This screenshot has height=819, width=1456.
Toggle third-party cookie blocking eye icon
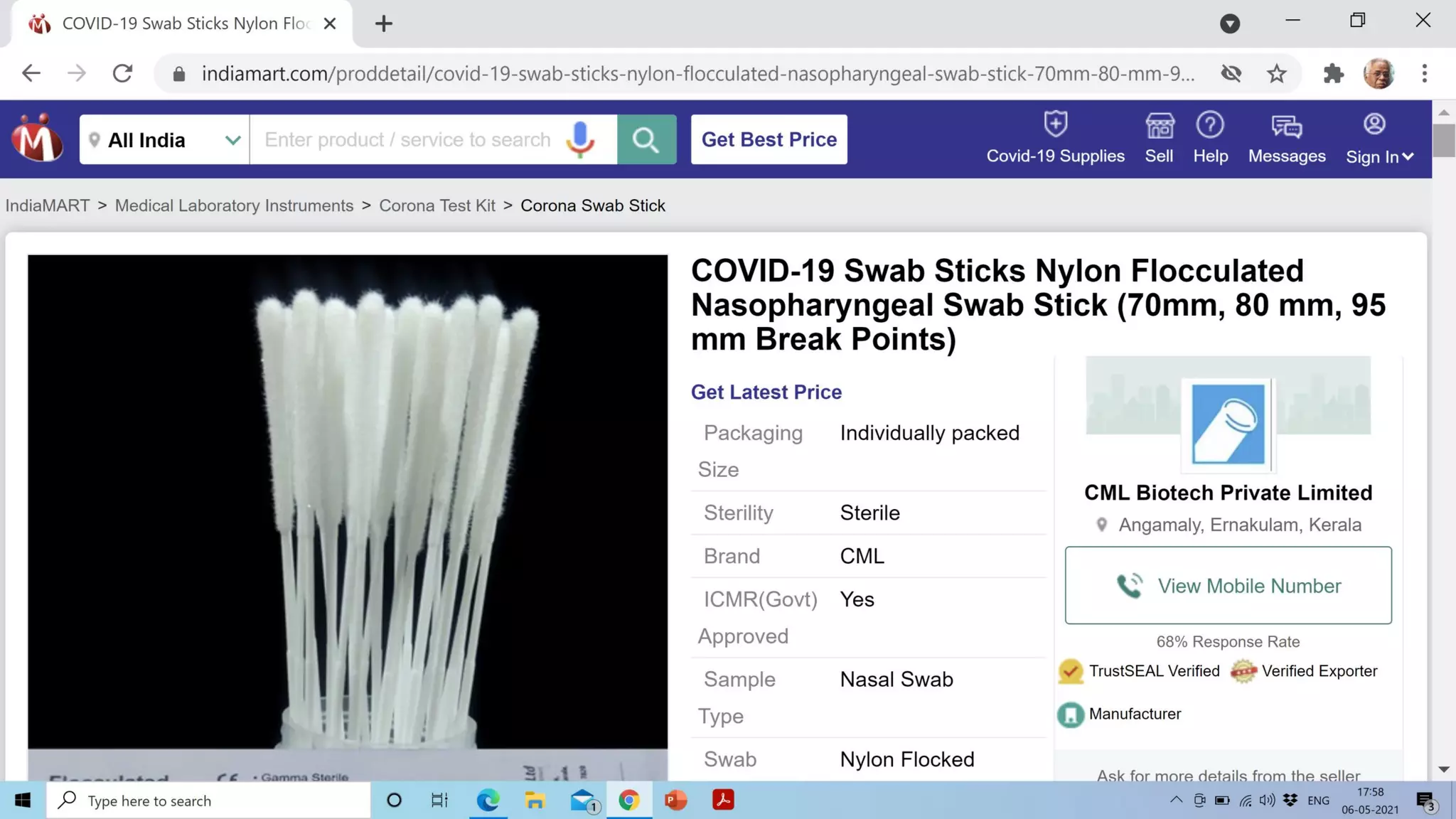pos(1231,73)
